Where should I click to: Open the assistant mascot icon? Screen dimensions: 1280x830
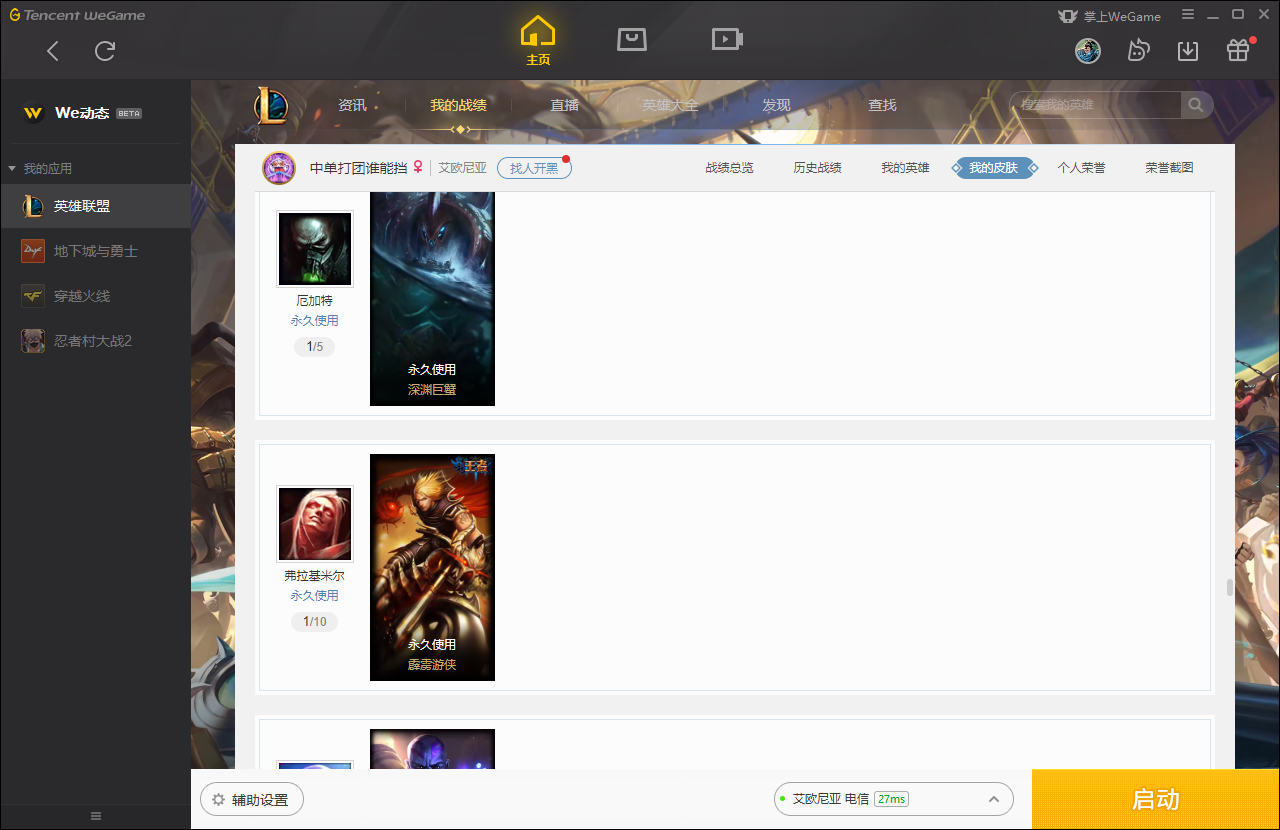1138,50
